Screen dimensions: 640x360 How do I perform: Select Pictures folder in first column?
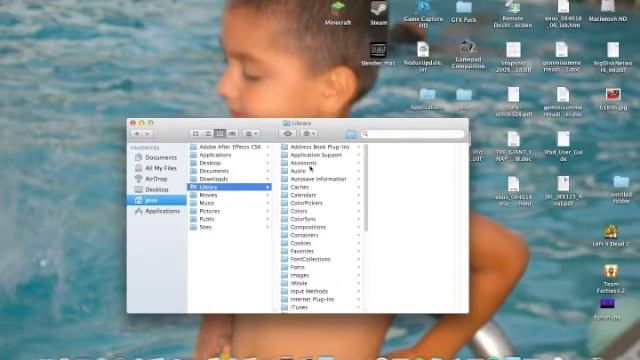coord(229,211)
